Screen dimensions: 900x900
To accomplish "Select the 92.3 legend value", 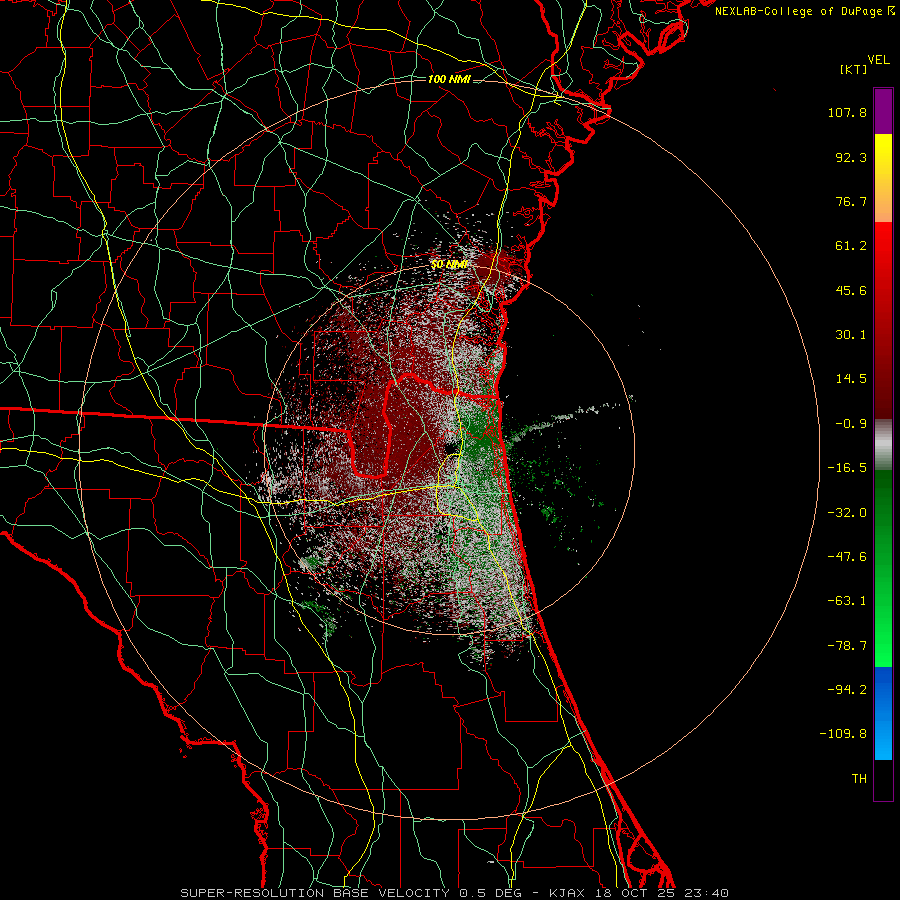I will click(x=851, y=157).
